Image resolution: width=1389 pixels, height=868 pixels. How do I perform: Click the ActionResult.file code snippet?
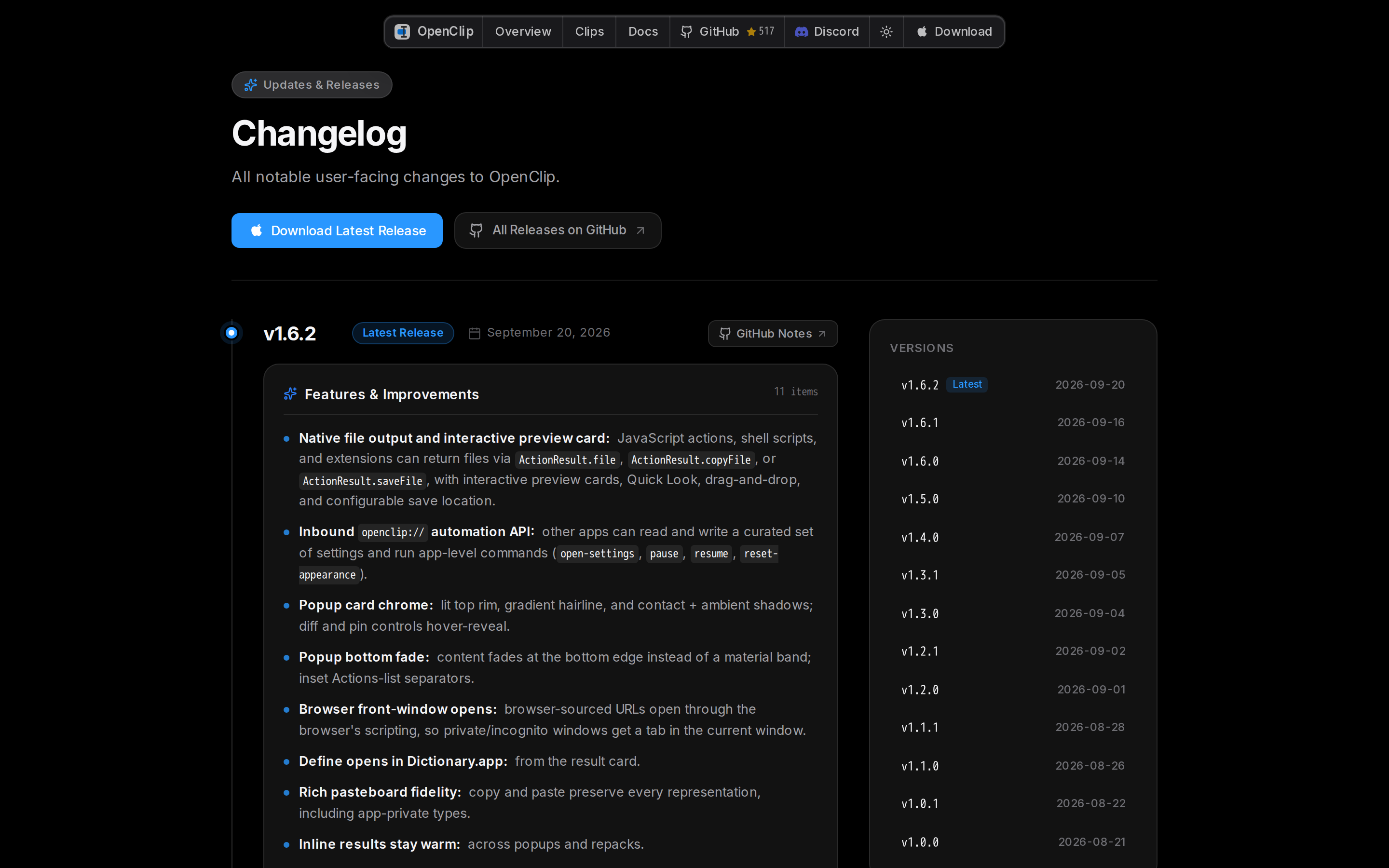567,460
